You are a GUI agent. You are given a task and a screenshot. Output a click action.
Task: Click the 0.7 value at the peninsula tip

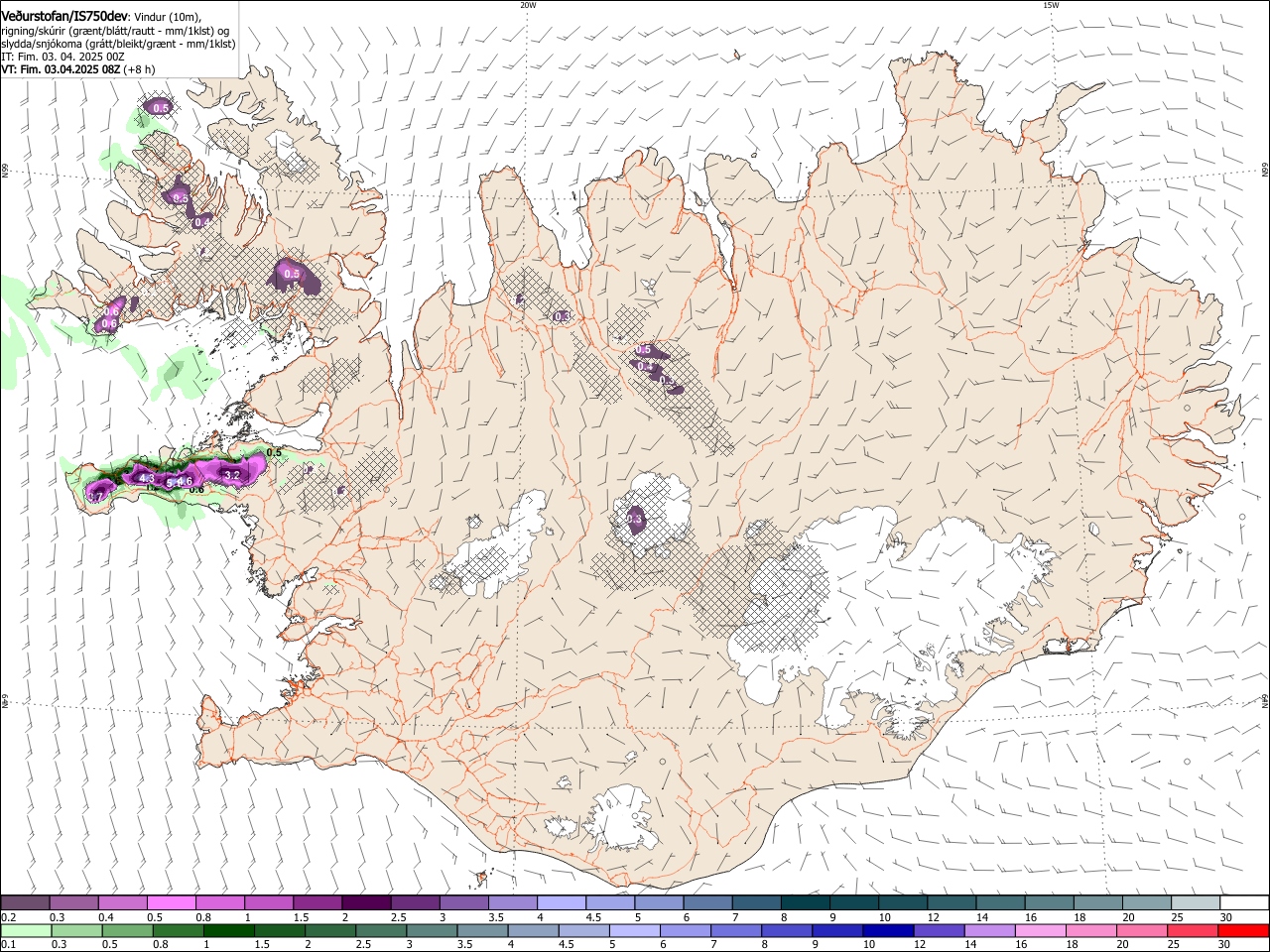(96, 497)
